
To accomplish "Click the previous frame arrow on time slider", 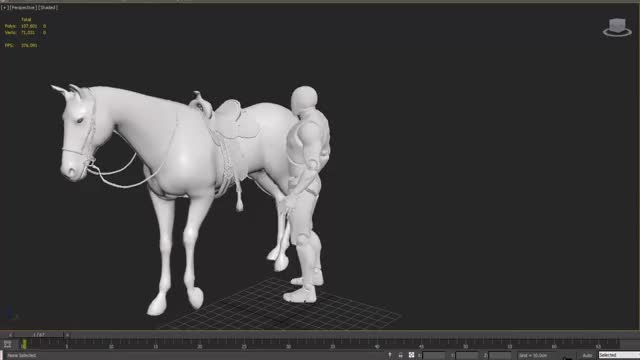I will point(10,335).
